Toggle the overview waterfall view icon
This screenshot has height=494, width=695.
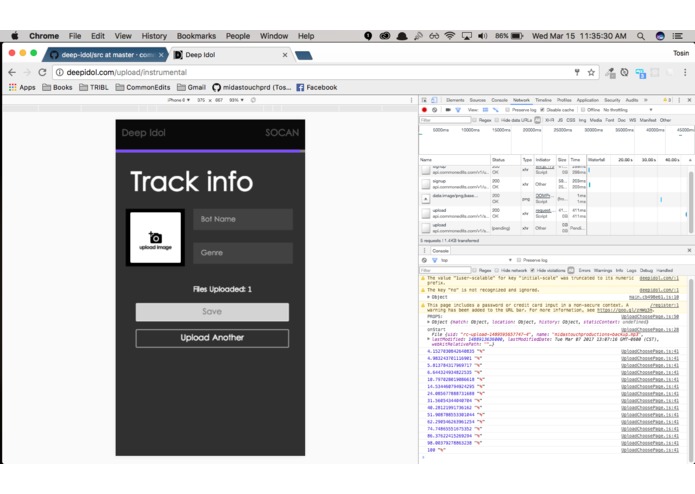tap(496, 109)
